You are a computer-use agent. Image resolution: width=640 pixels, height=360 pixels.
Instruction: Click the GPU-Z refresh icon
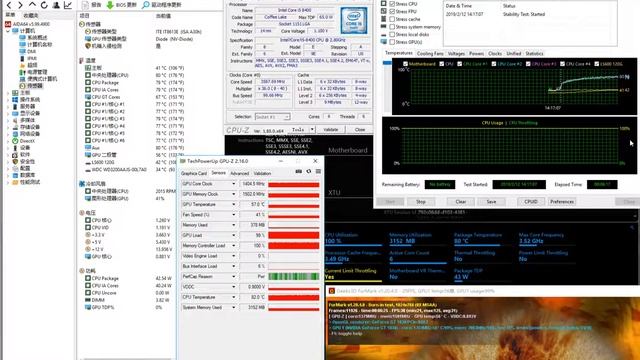coord(309,171)
